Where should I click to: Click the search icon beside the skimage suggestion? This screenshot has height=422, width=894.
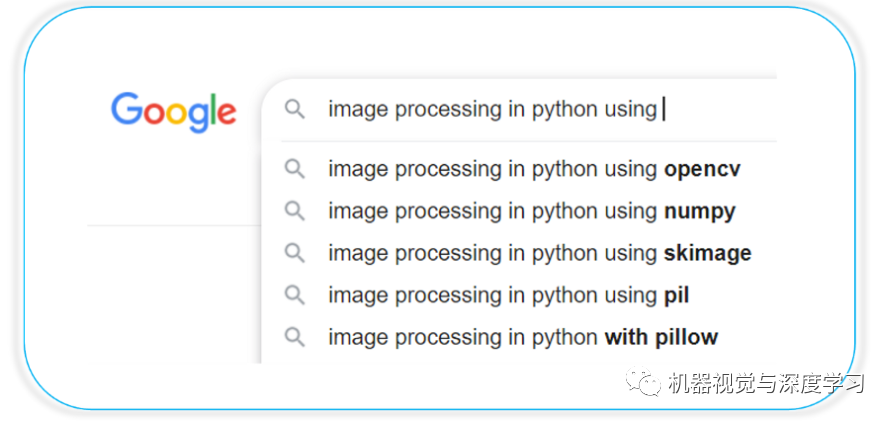click(x=295, y=253)
